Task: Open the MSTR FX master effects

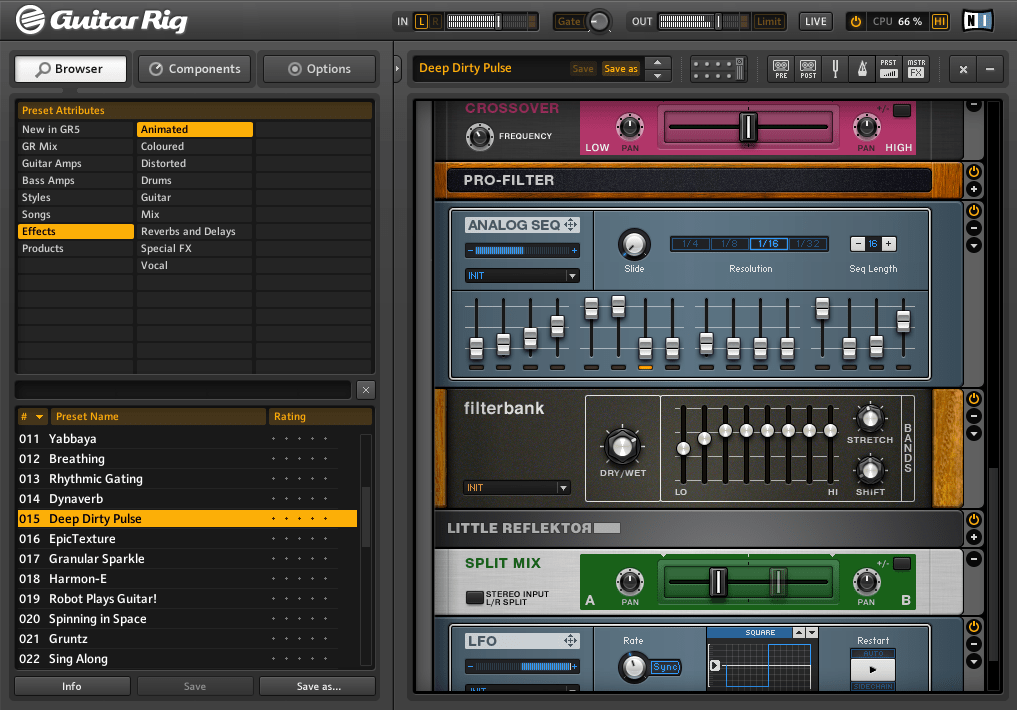Action: (916, 68)
